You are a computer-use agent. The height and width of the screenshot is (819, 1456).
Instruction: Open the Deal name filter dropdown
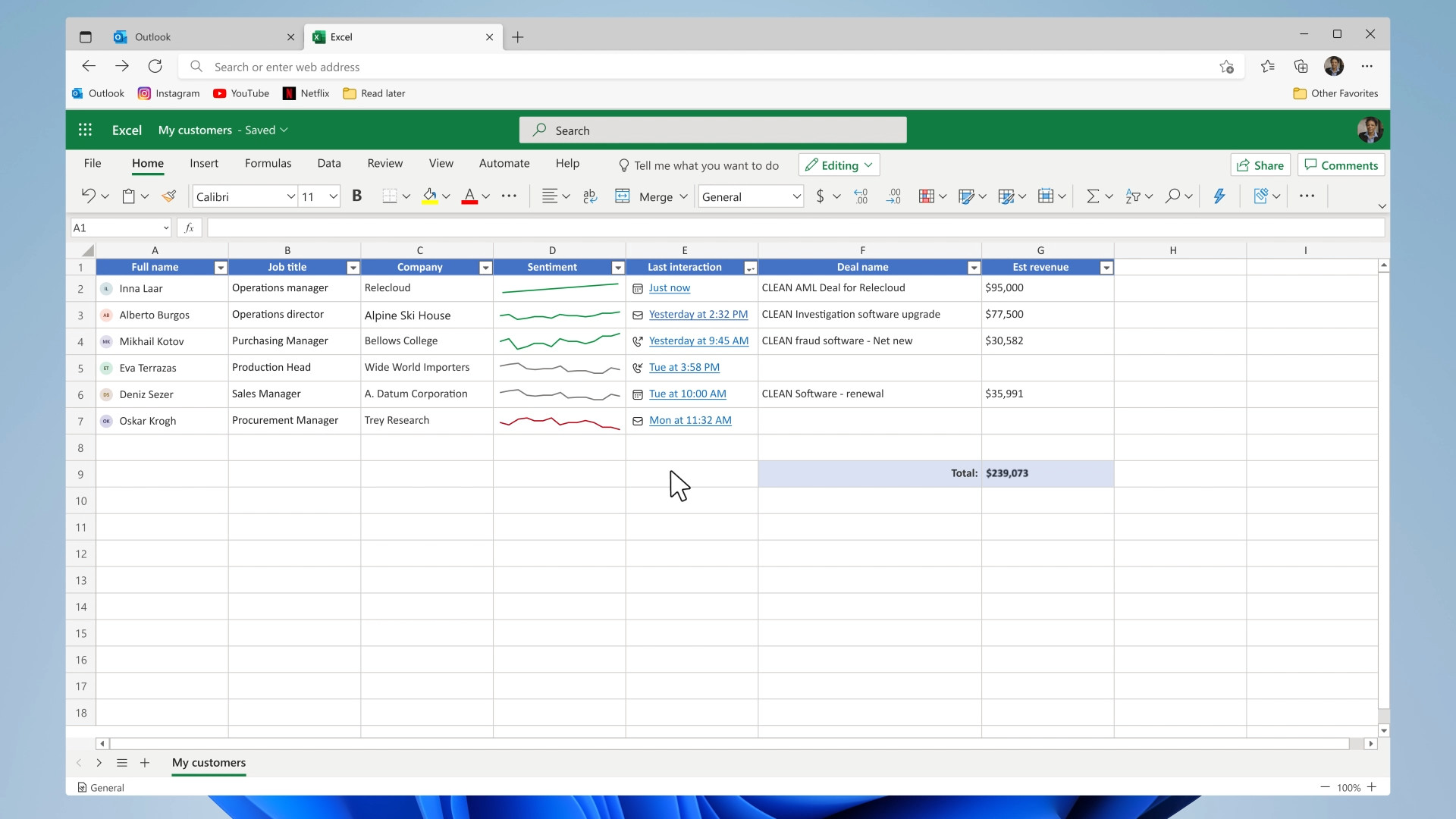coord(974,268)
